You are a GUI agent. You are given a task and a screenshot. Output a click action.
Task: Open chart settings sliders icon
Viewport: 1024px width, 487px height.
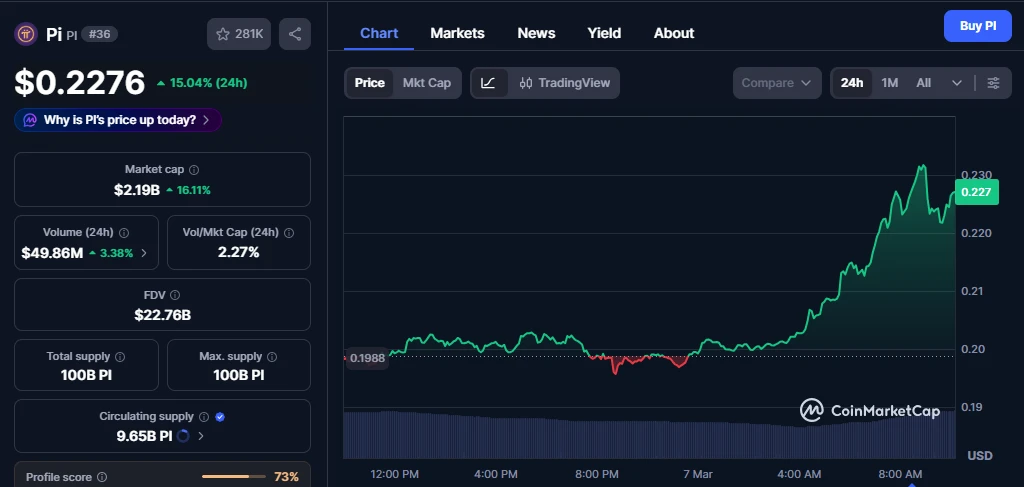(x=993, y=83)
